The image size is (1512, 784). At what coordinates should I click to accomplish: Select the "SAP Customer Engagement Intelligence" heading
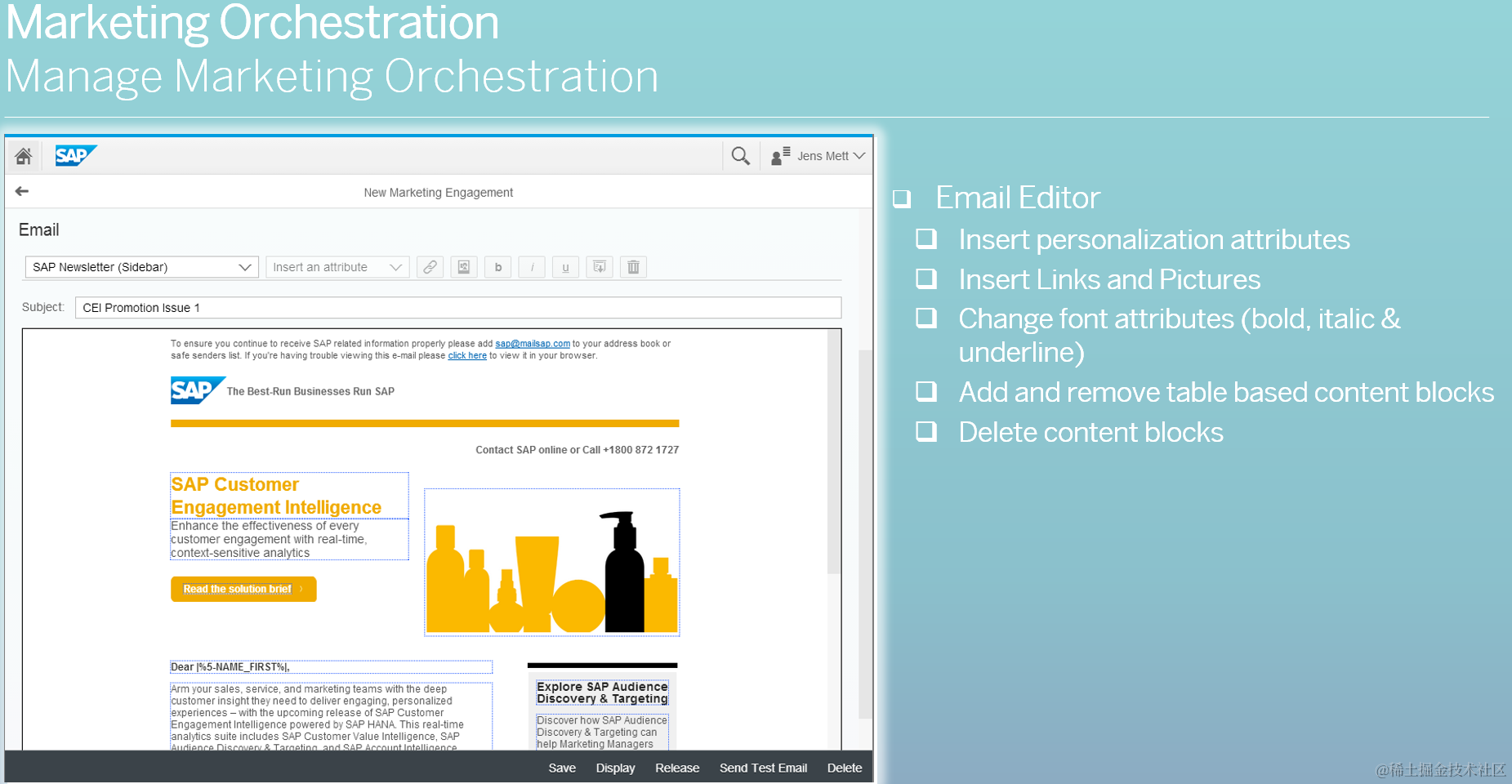click(289, 496)
